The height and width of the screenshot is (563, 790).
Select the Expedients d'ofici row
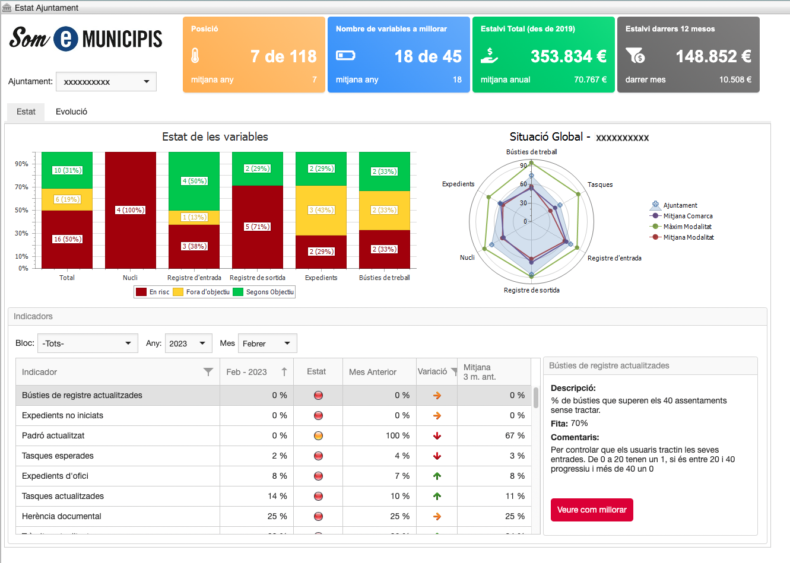(274, 476)
